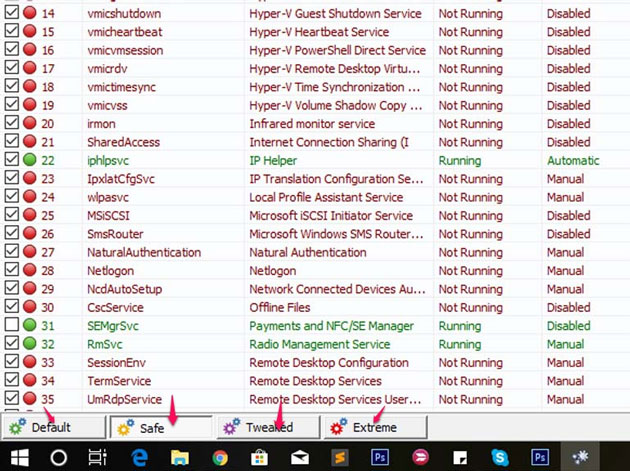
Task: Uncheck the MSiSCSI row checkbox
Action: (x=12, y=215)
